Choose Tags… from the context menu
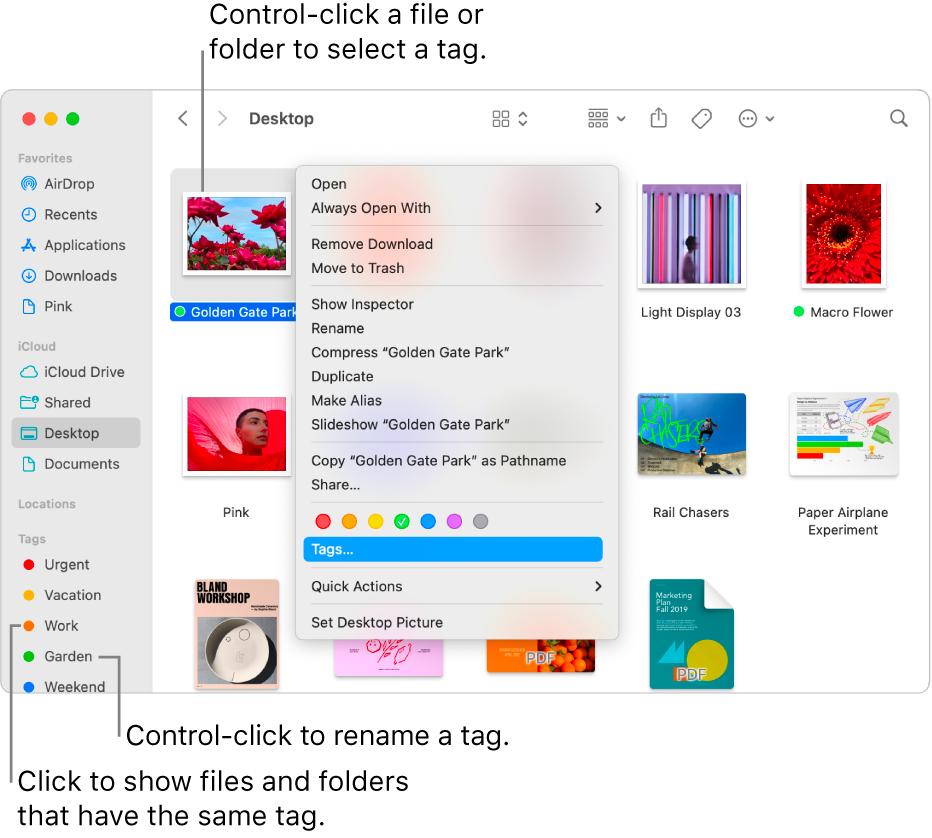932x838 pixels. click(453, 549)
